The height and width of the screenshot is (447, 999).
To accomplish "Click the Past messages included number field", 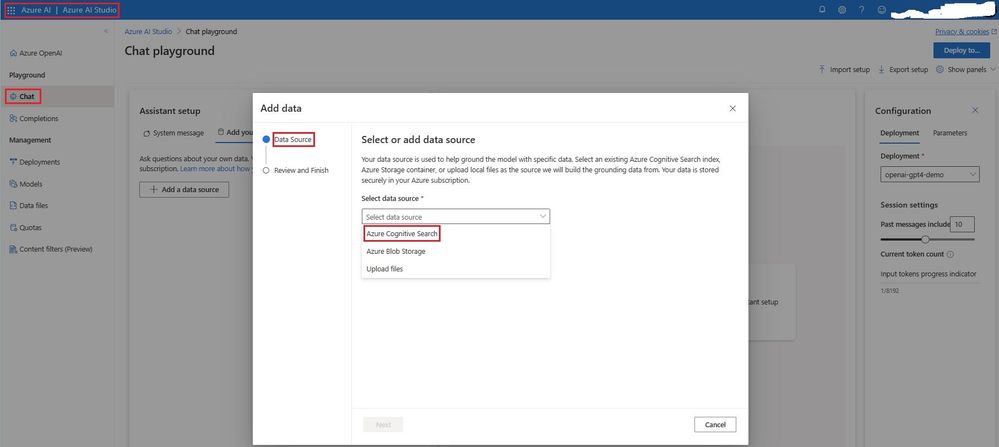I will (963, 224).
